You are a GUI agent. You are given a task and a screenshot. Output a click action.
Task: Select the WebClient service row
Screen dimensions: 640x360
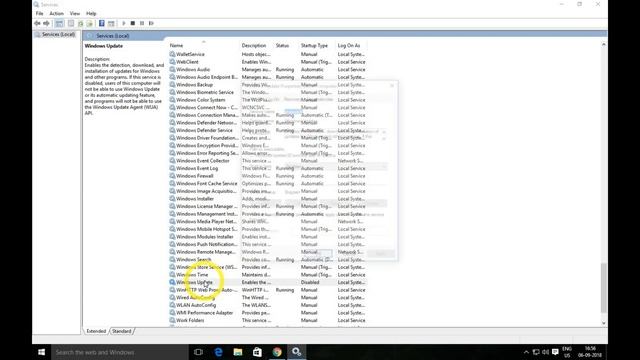click(267, 62)
